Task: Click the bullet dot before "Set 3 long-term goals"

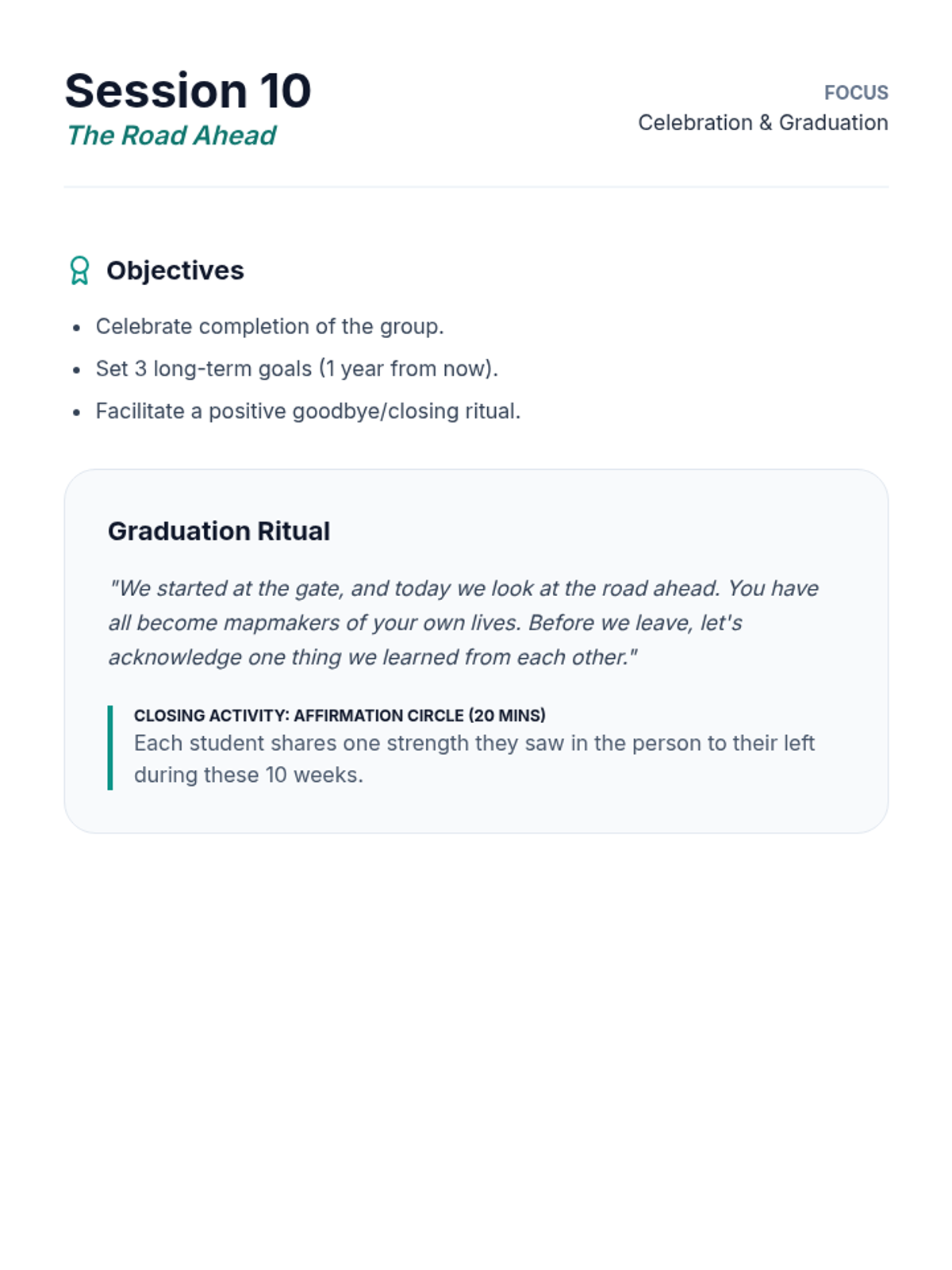Action: [x=76, y=370]
